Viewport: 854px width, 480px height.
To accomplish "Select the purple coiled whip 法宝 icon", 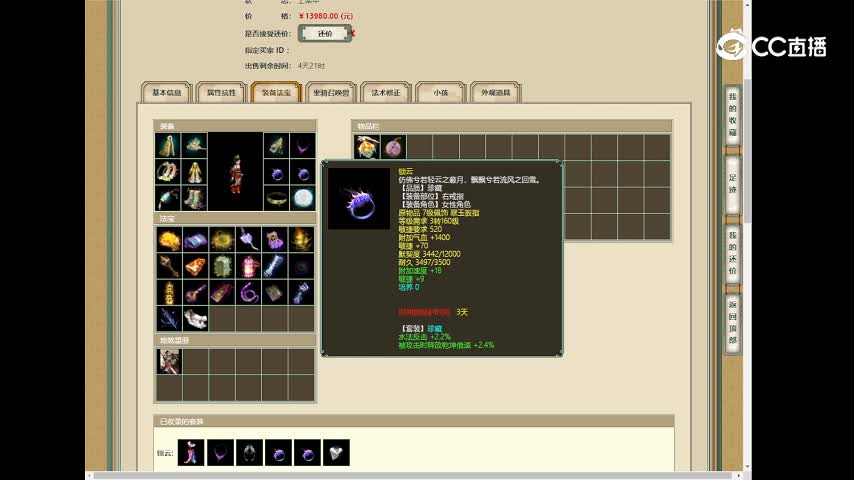I will coord(248,293).
